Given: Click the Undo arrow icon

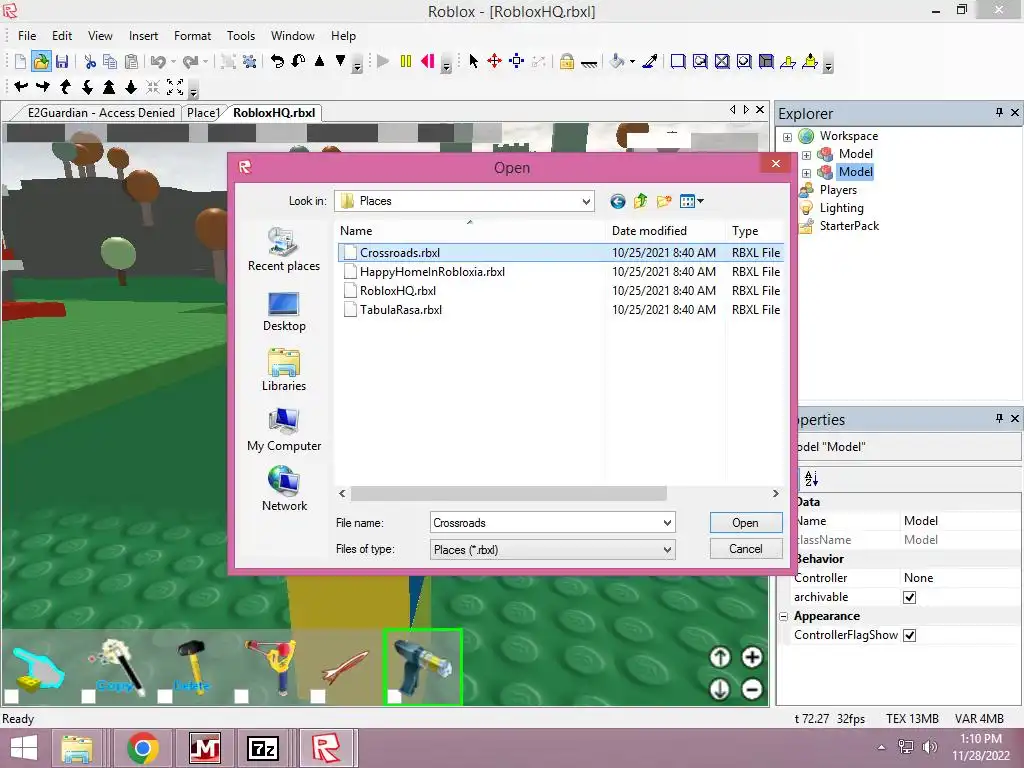Looking at the screenshot, I should tap(157, 61).
